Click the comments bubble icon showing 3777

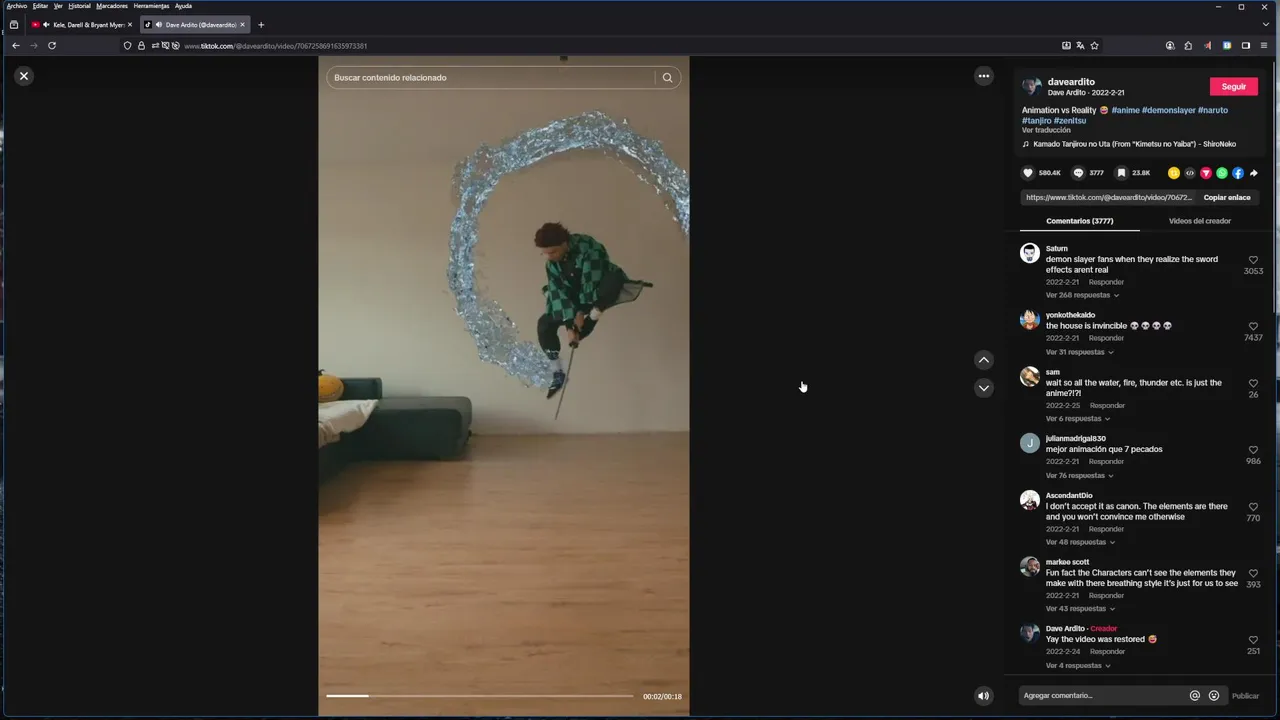(1078, 173)
